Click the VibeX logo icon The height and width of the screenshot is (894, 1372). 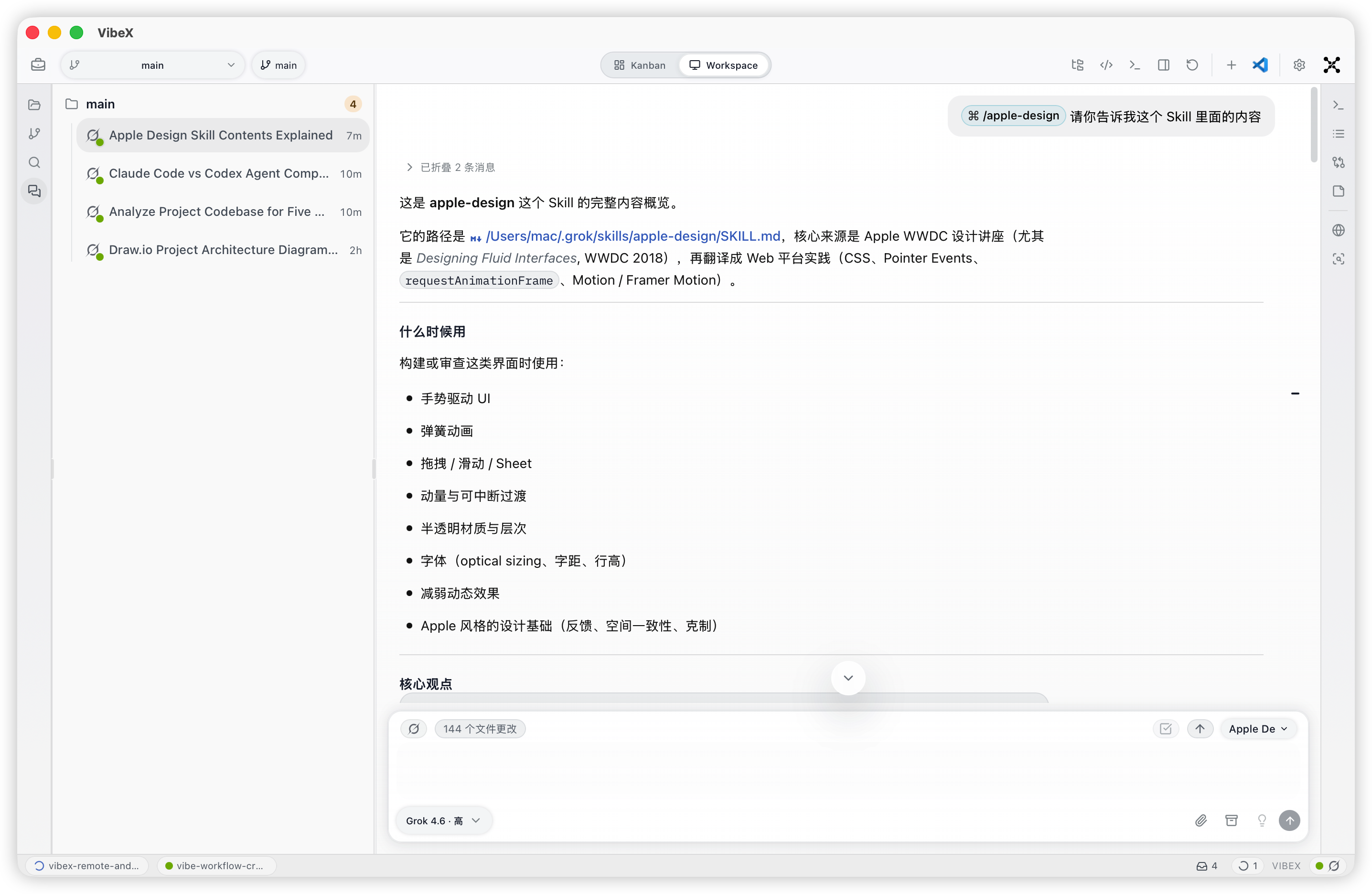pos(1331,64)
